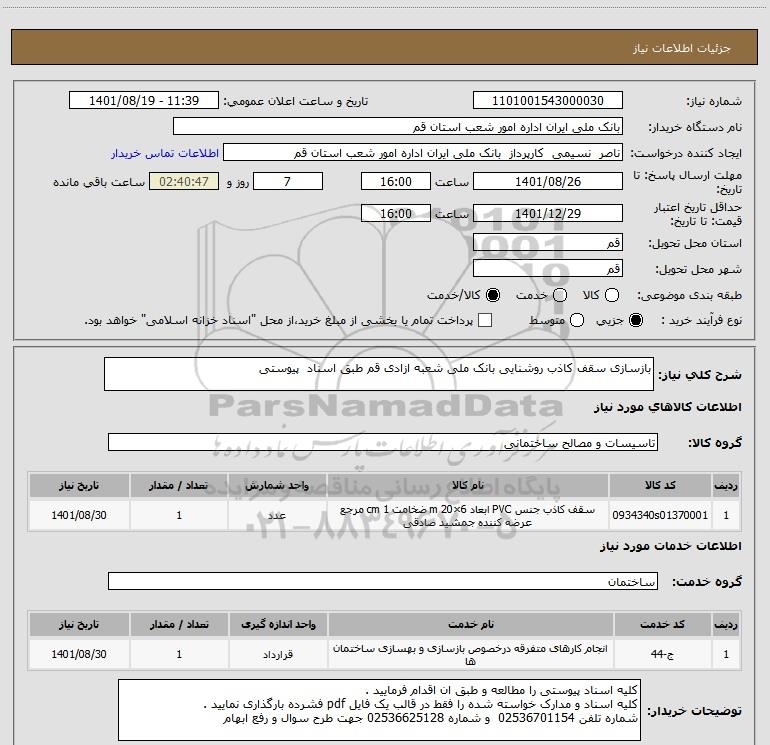Click the announcement date field 1401/08/19 - 11:39
The height and width of the screenshot is (745, 770).
(144, 101)
